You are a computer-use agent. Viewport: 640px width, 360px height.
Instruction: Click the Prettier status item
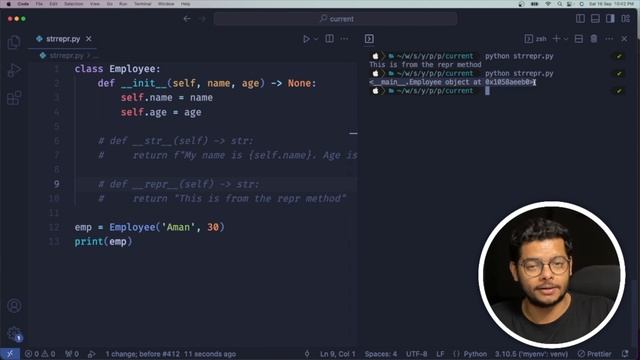(595, 354)
